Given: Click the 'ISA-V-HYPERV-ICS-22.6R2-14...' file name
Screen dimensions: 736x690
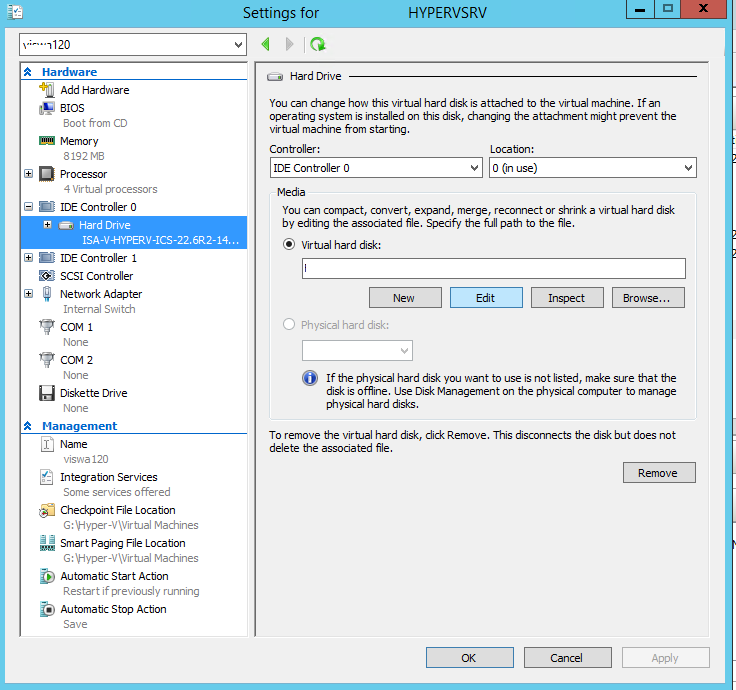Looking at the screenshot, I should click(161, 240).
